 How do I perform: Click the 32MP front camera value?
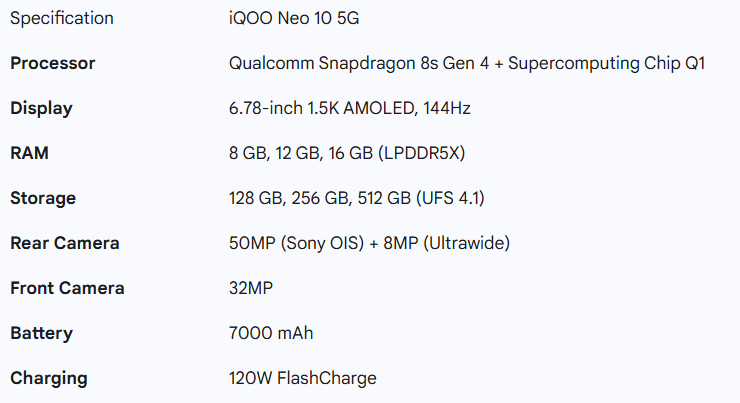(x=251, y=288)
